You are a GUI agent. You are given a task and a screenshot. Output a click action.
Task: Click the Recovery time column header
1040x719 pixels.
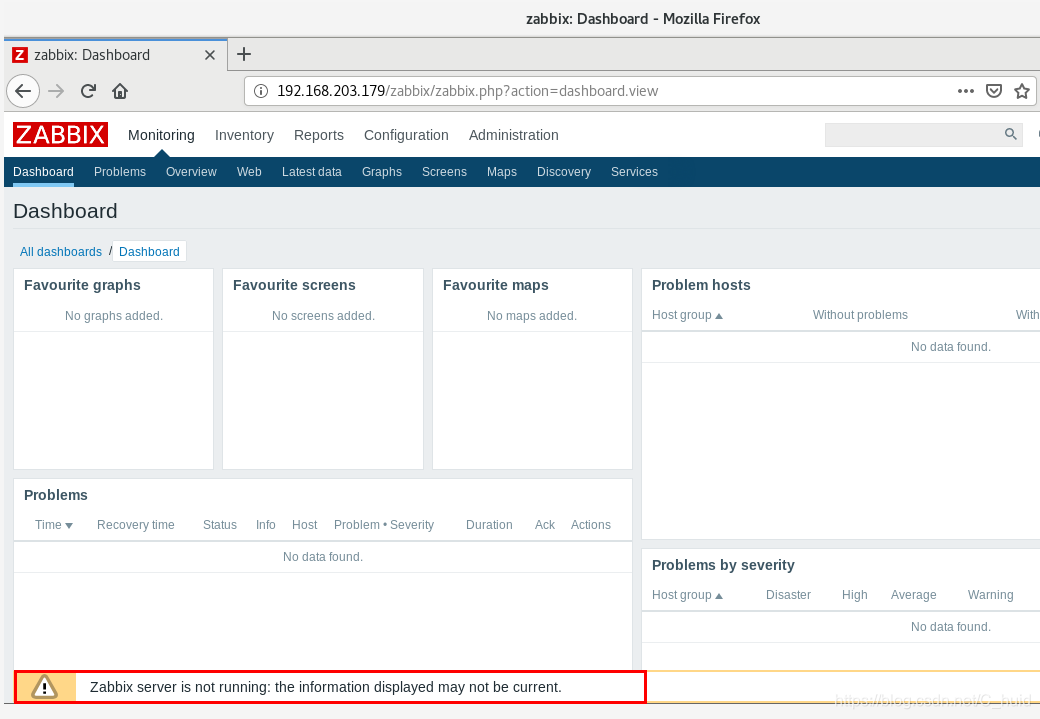point(135,525)
